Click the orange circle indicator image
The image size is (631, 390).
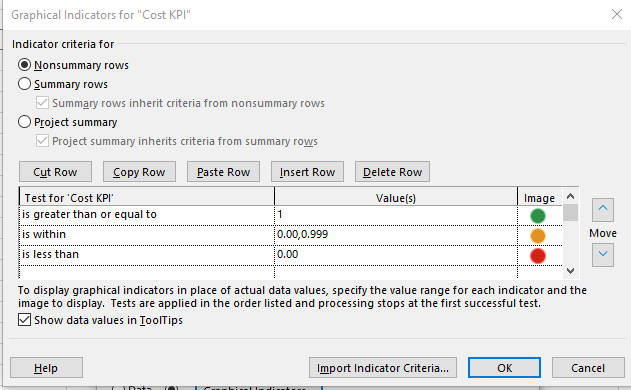pos(538,236)
